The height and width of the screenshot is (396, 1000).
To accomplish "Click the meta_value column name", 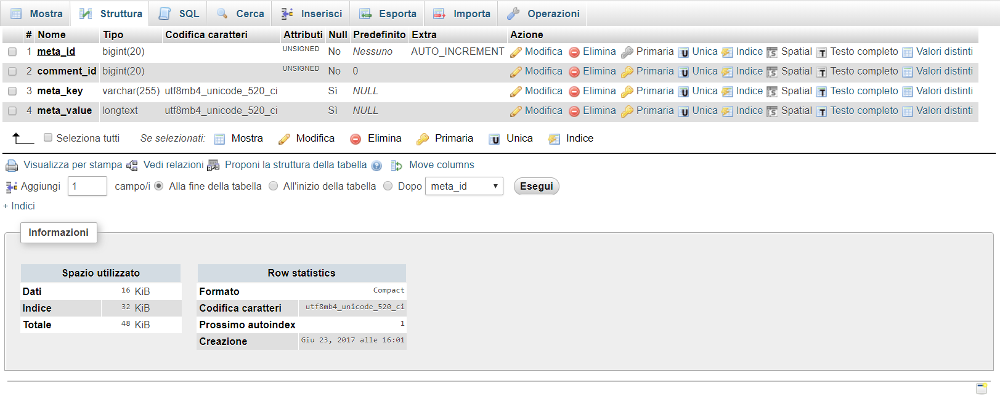I will pos(65,111).
